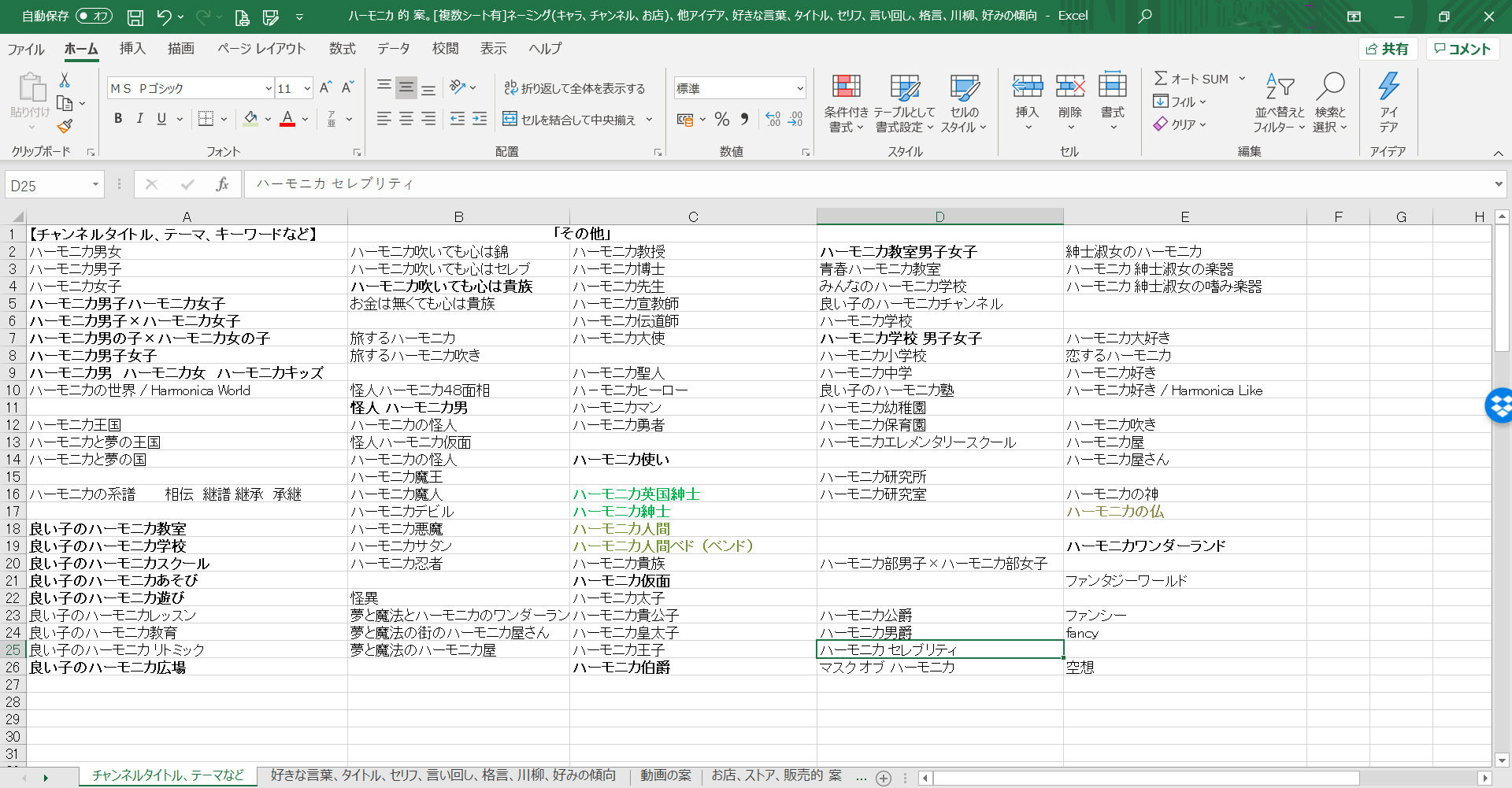Click the AutoSum (オートSUM) icon
1512x788 pixels.
point(1163,79)
